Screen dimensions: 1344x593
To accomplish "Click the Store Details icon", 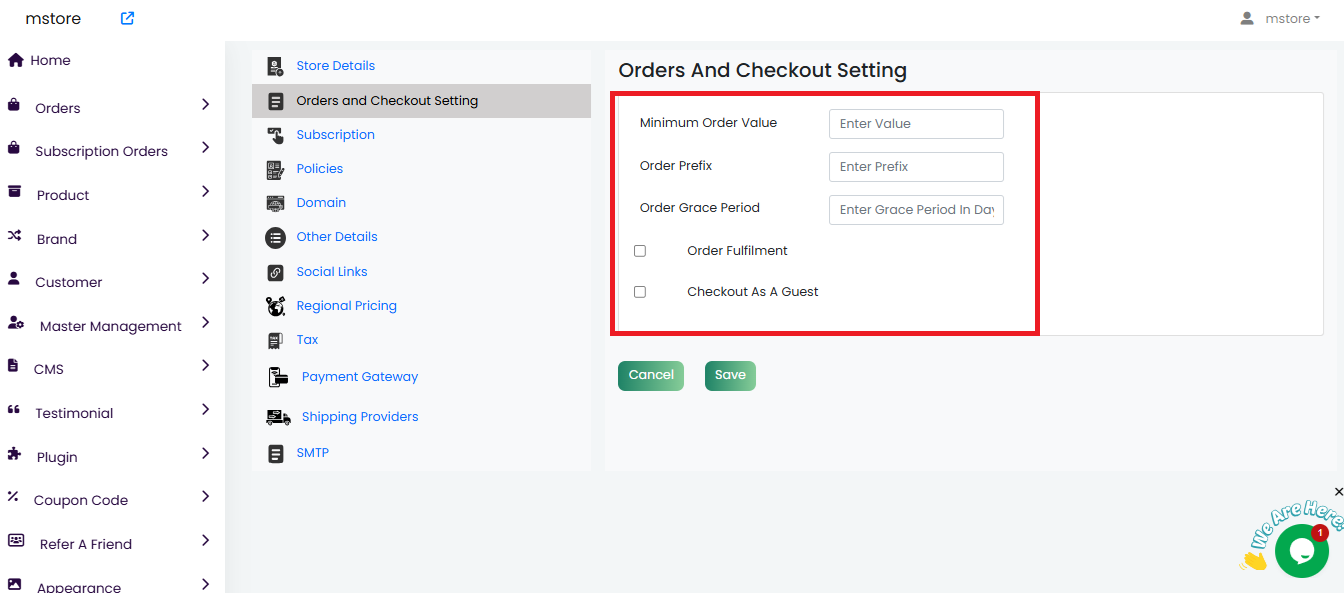I will point(275,66).
